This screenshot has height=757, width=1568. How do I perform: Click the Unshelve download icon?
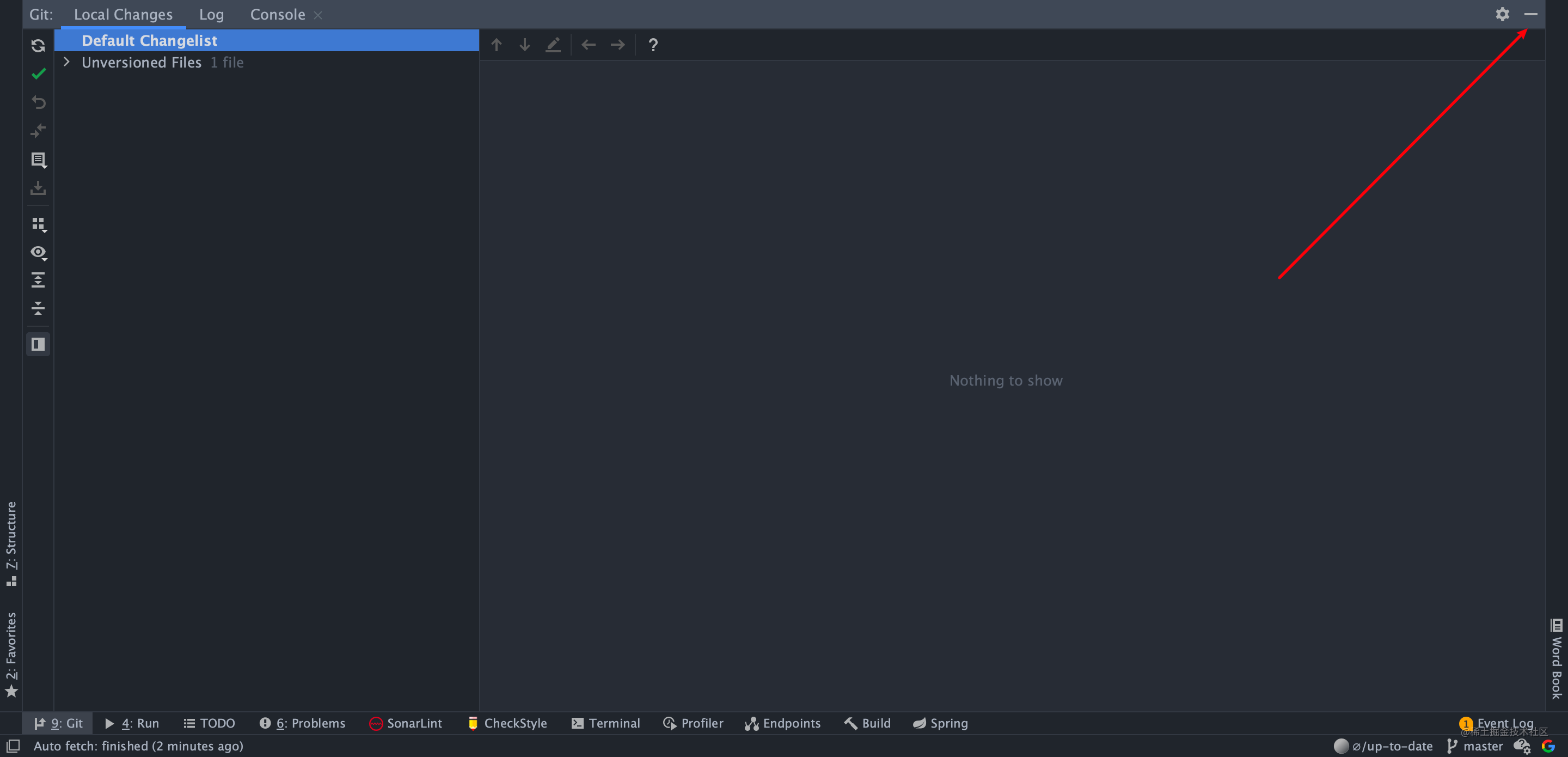38,188
